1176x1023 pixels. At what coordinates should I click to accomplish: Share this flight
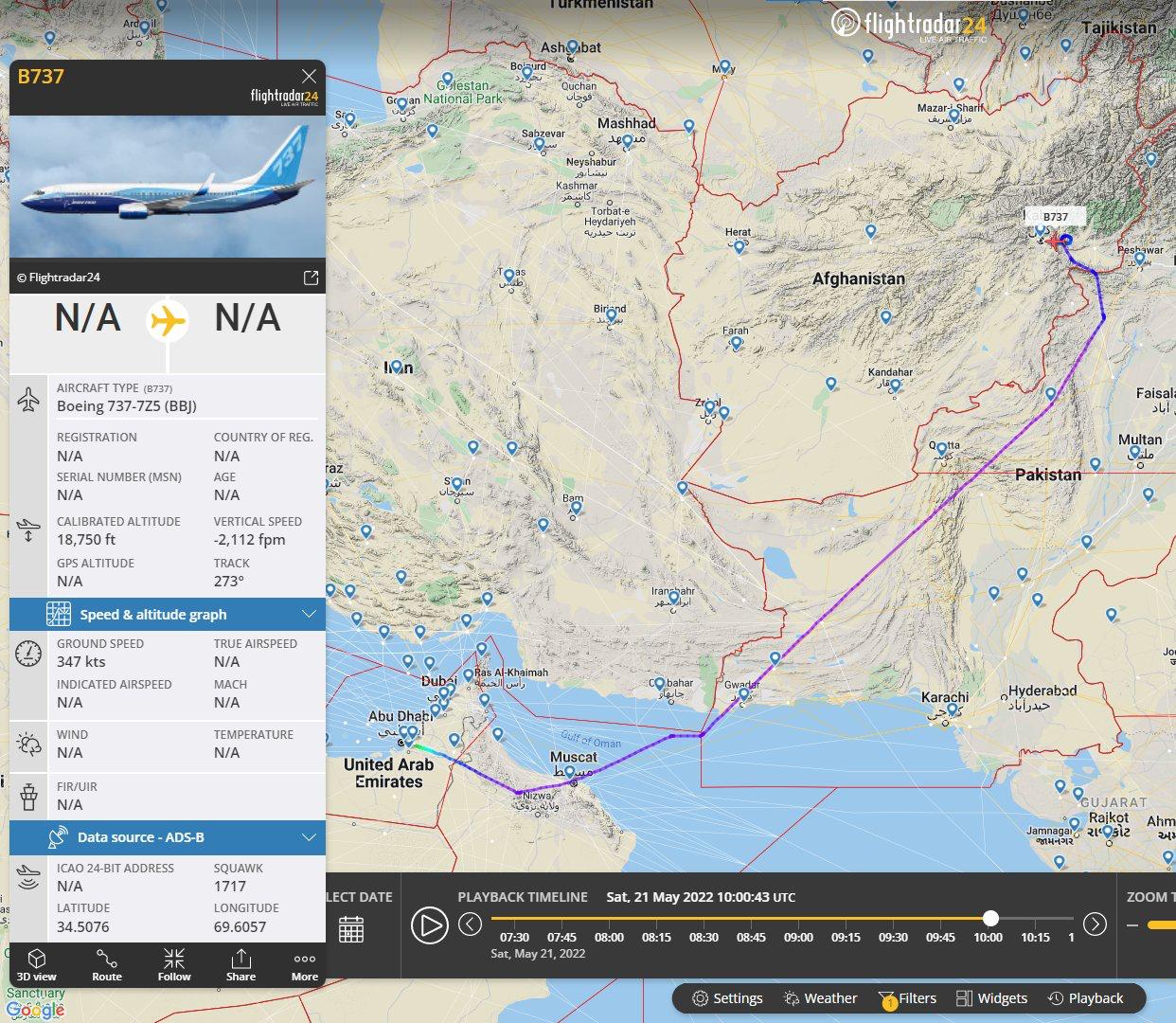[241, 964]
